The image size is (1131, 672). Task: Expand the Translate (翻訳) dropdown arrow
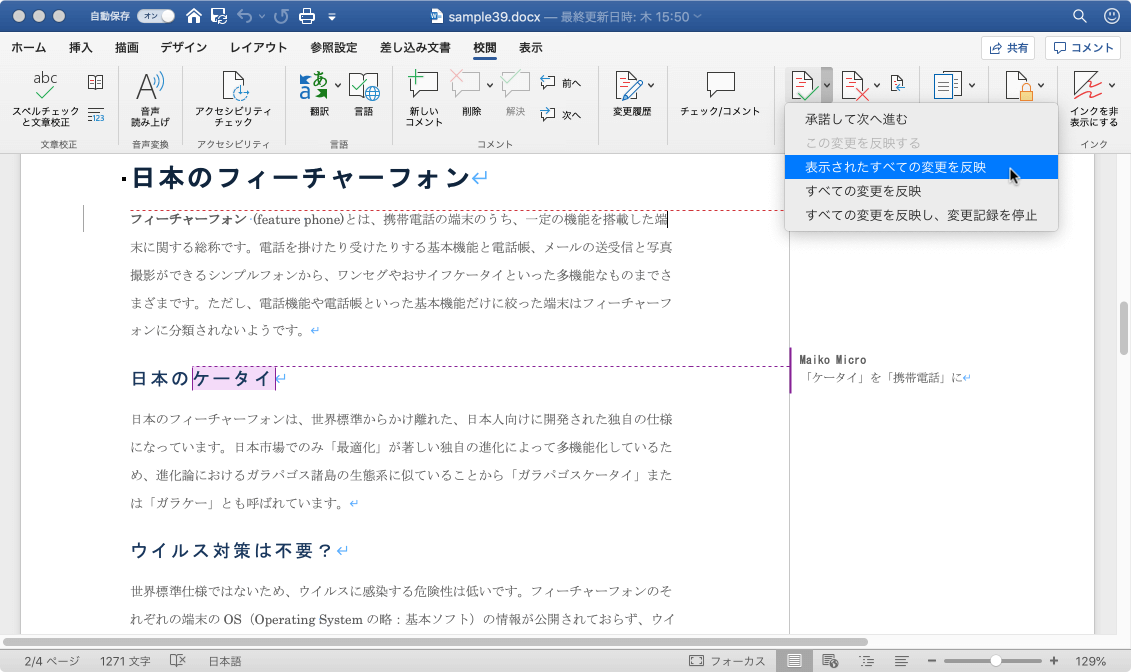click(x=338, y=85)
